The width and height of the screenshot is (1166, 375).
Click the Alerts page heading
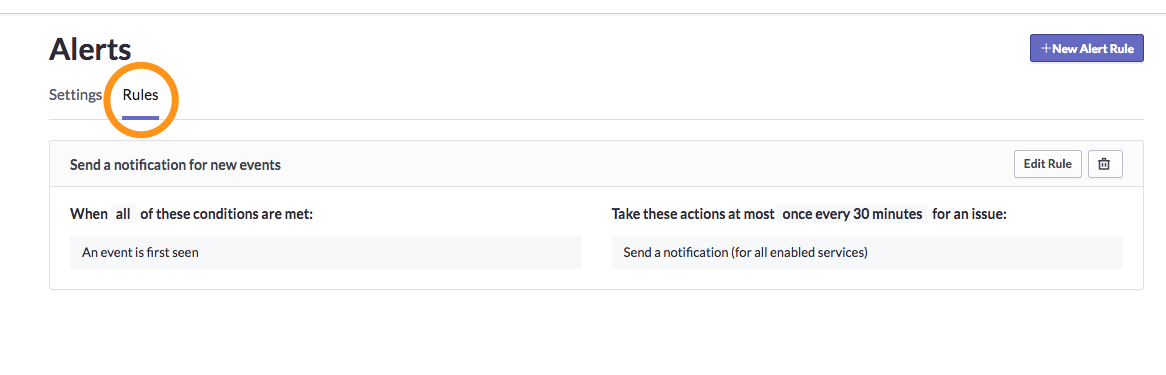(x=90, y=50)
